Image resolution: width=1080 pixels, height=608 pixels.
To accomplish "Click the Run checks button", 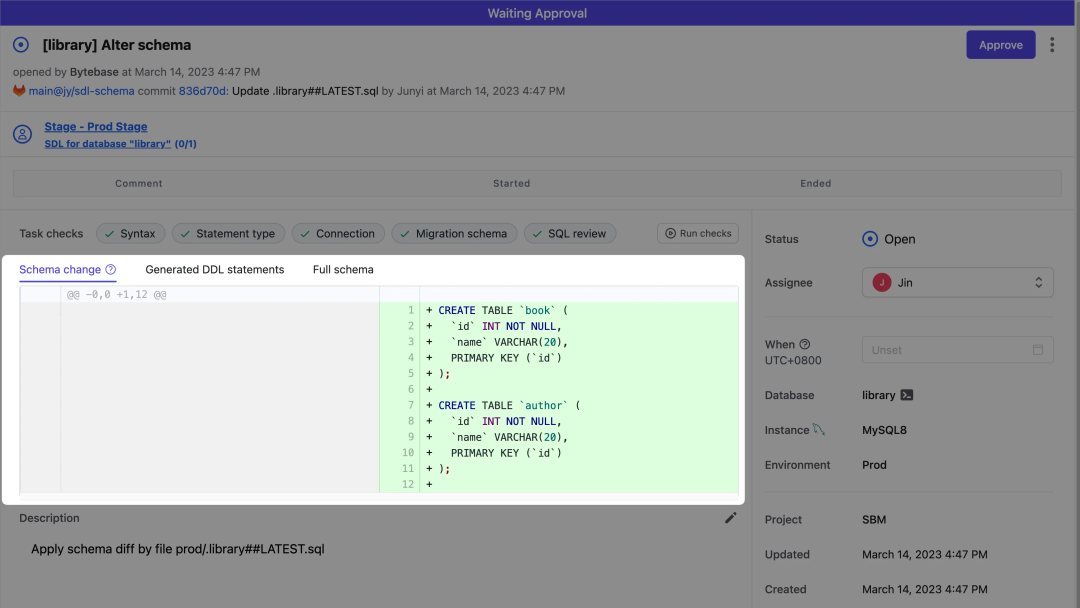I will click(x=698, y=233).
